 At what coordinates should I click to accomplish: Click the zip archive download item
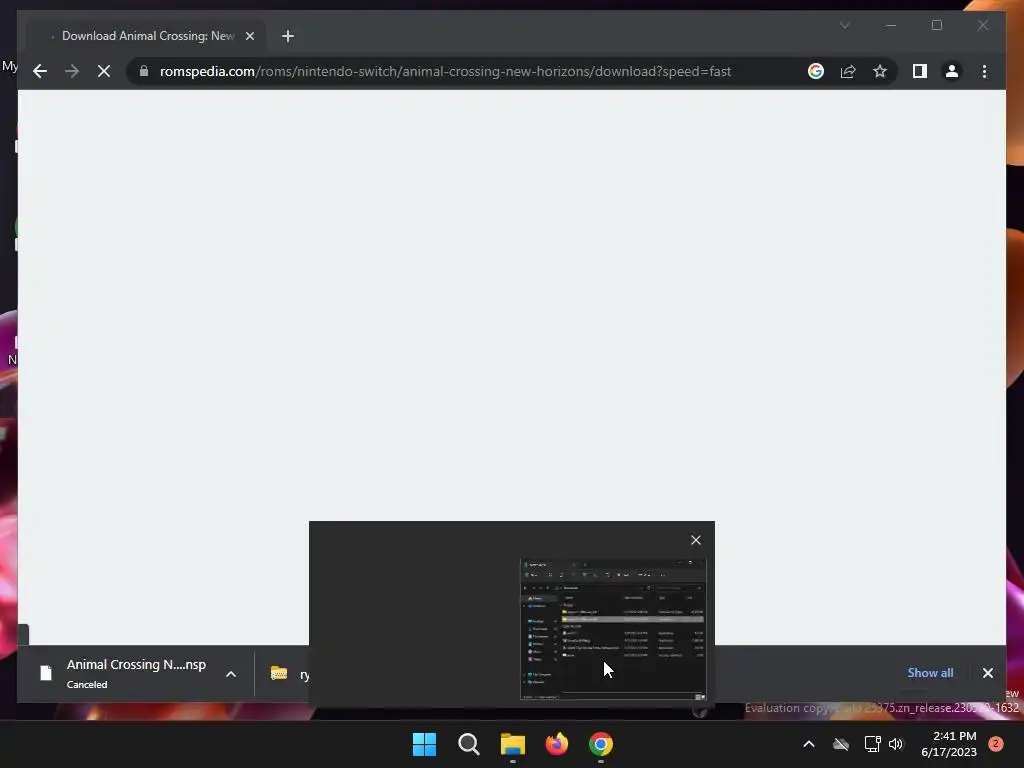(x=284, y=674)
